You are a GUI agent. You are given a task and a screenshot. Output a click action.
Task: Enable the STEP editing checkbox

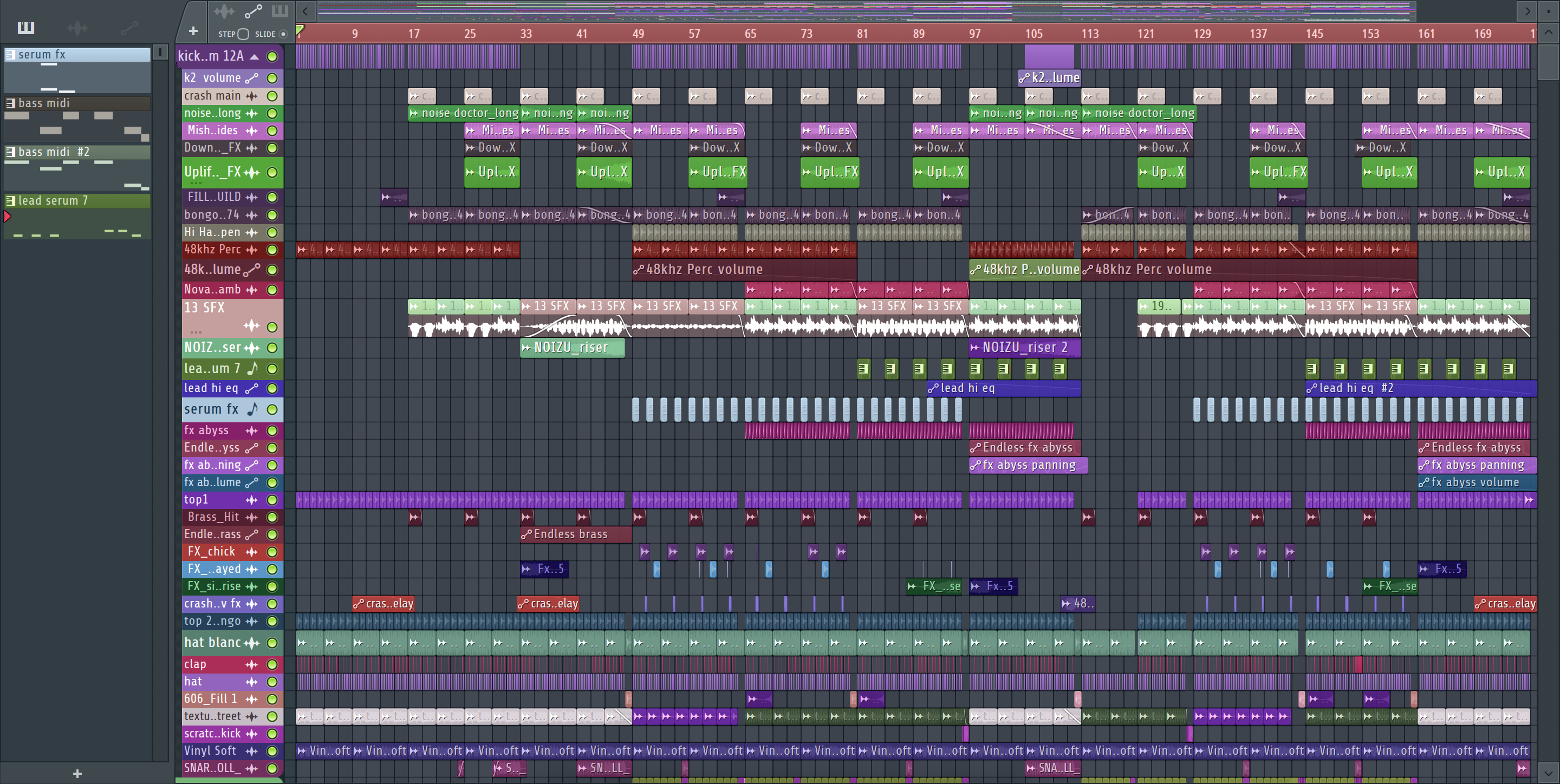[x=243, y=34]
